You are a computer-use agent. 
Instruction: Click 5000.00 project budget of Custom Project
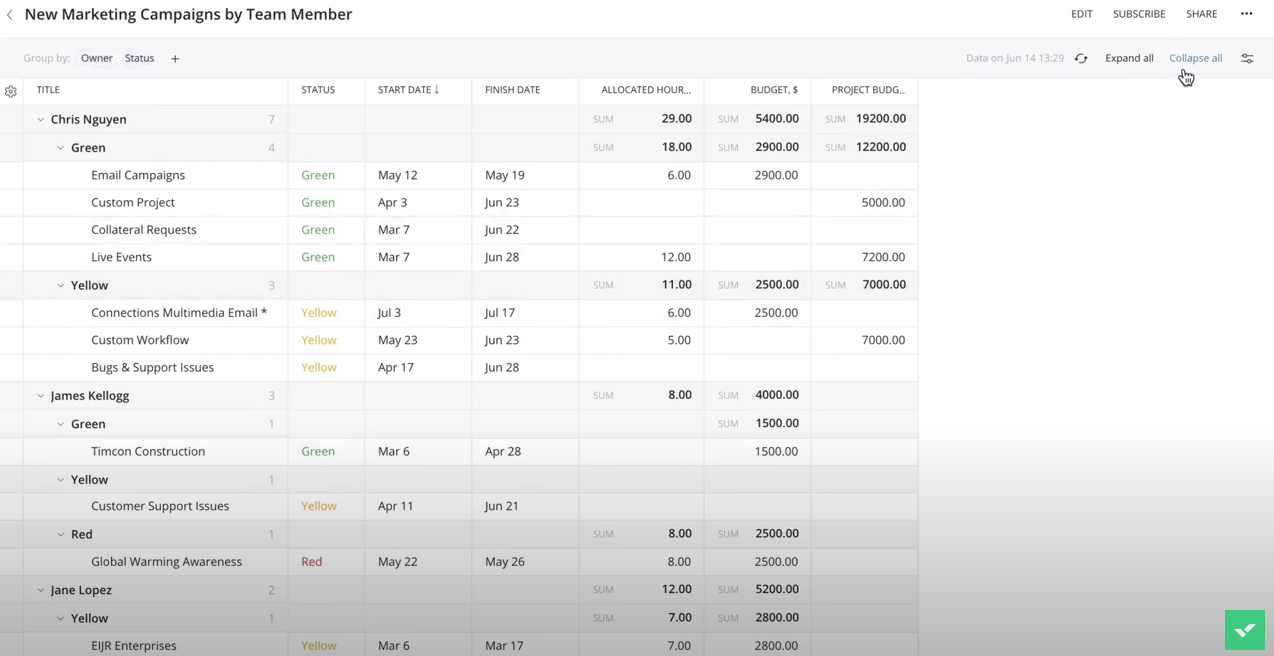click(x=883, y=202)
